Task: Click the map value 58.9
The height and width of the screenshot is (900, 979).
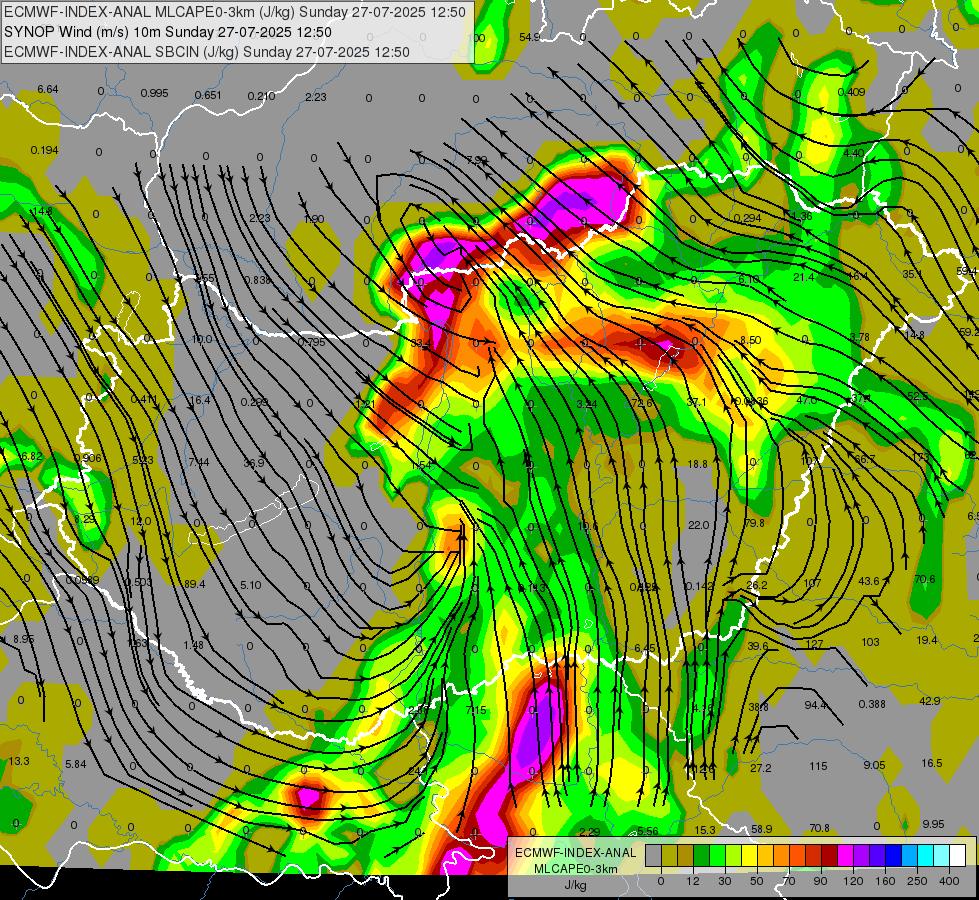Action: point(762,829)
